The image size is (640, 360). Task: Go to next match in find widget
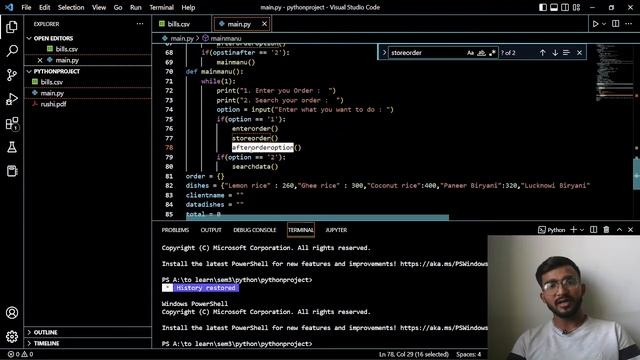pyautogui.click(x=555, y=53)
